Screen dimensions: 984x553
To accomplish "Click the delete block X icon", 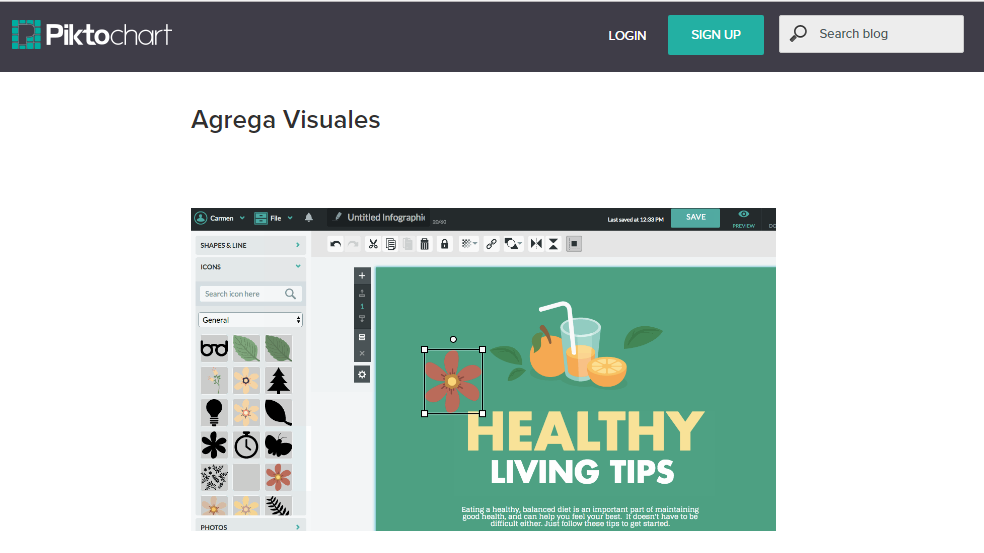I will point(362,353).
